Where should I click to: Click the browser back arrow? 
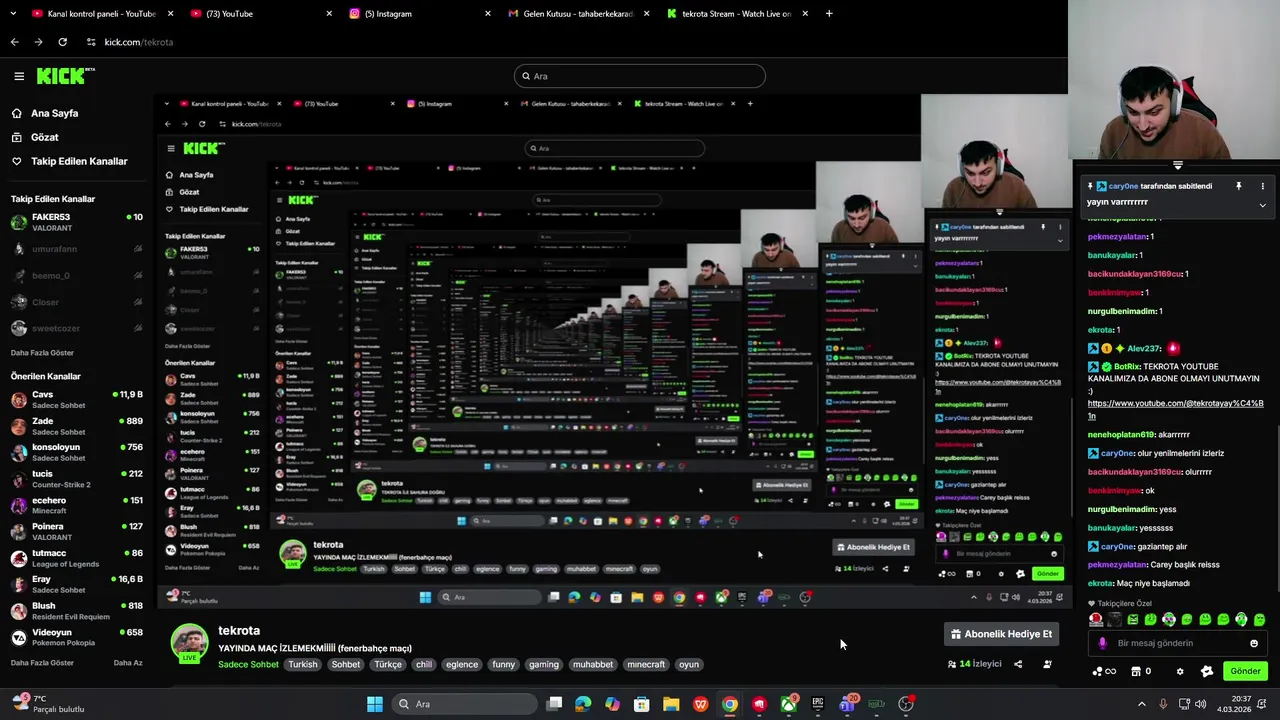(14, 42)
